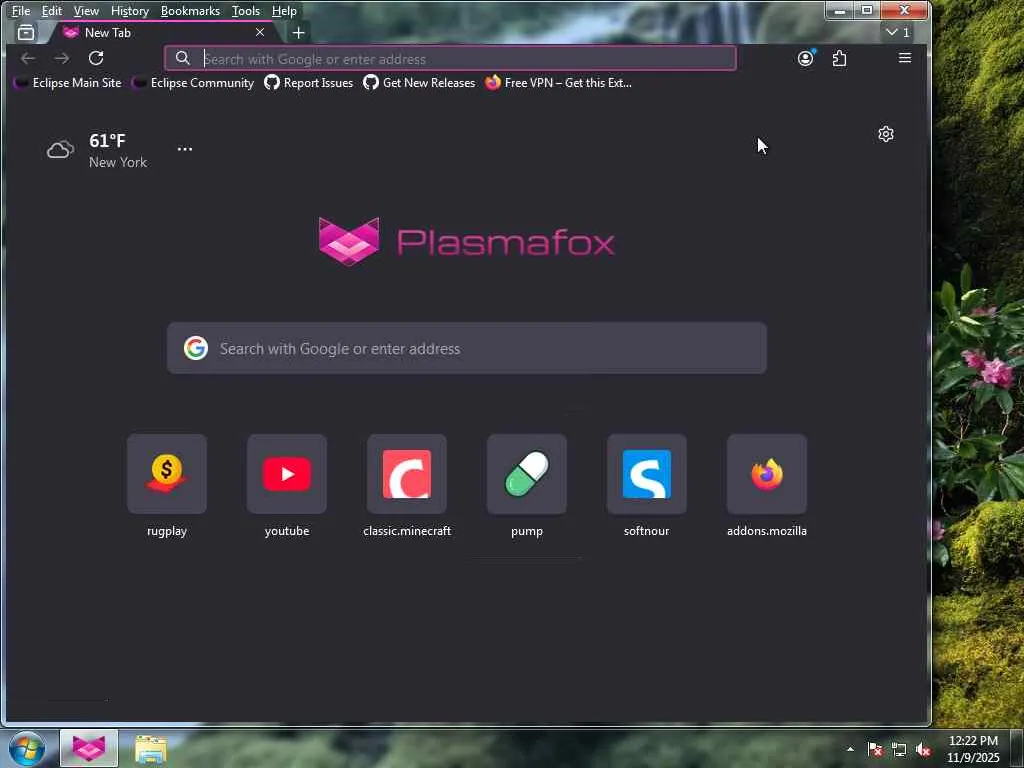The width and height of the screenshot is (1024, 768).
Task: Reload the current page
Action: pyautogui.click(x=96, y=58)
